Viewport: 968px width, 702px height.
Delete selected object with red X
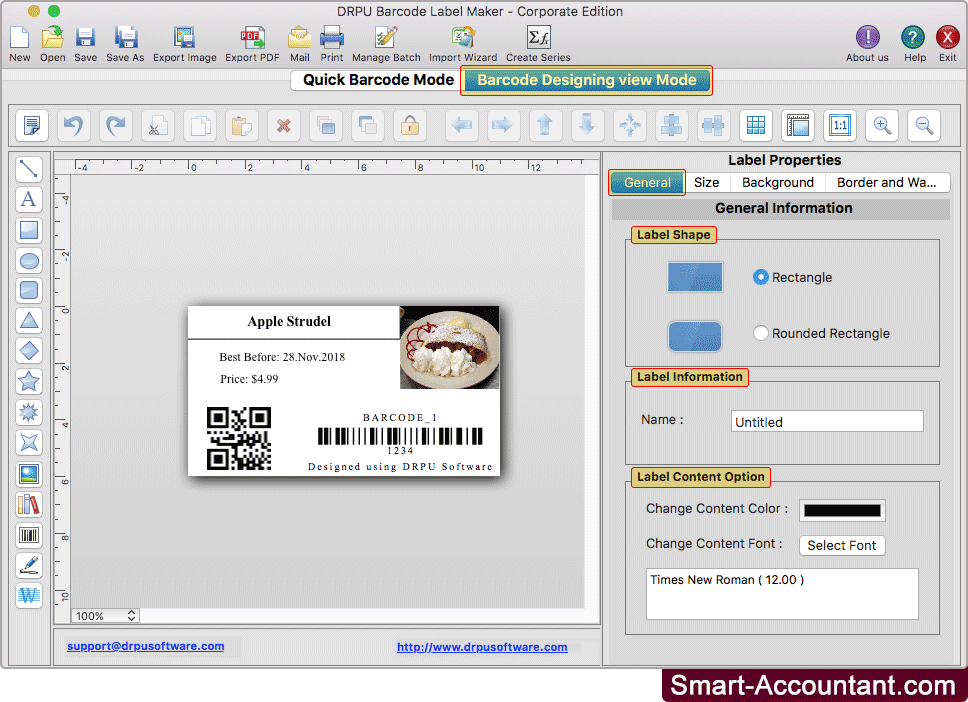click(284, 126)
